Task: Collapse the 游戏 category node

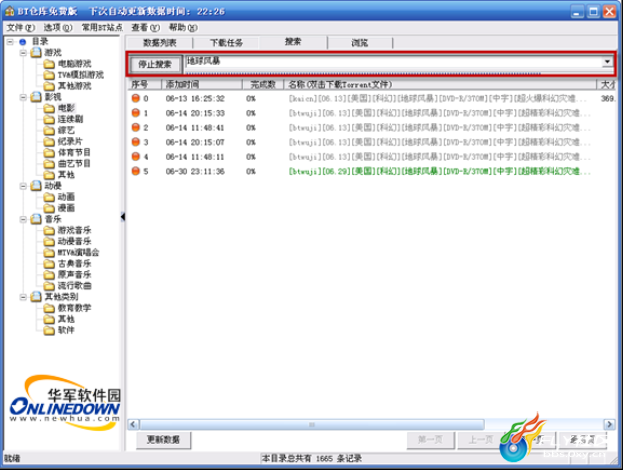Action: 23,52
